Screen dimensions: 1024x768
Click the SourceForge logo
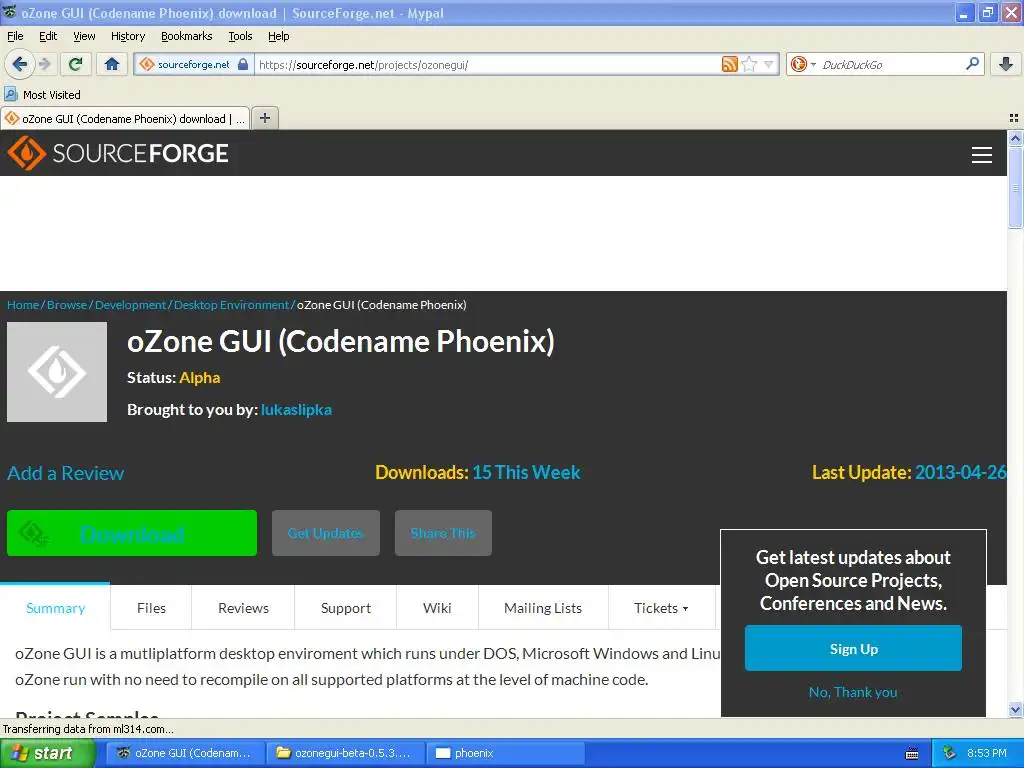point(118,153)
